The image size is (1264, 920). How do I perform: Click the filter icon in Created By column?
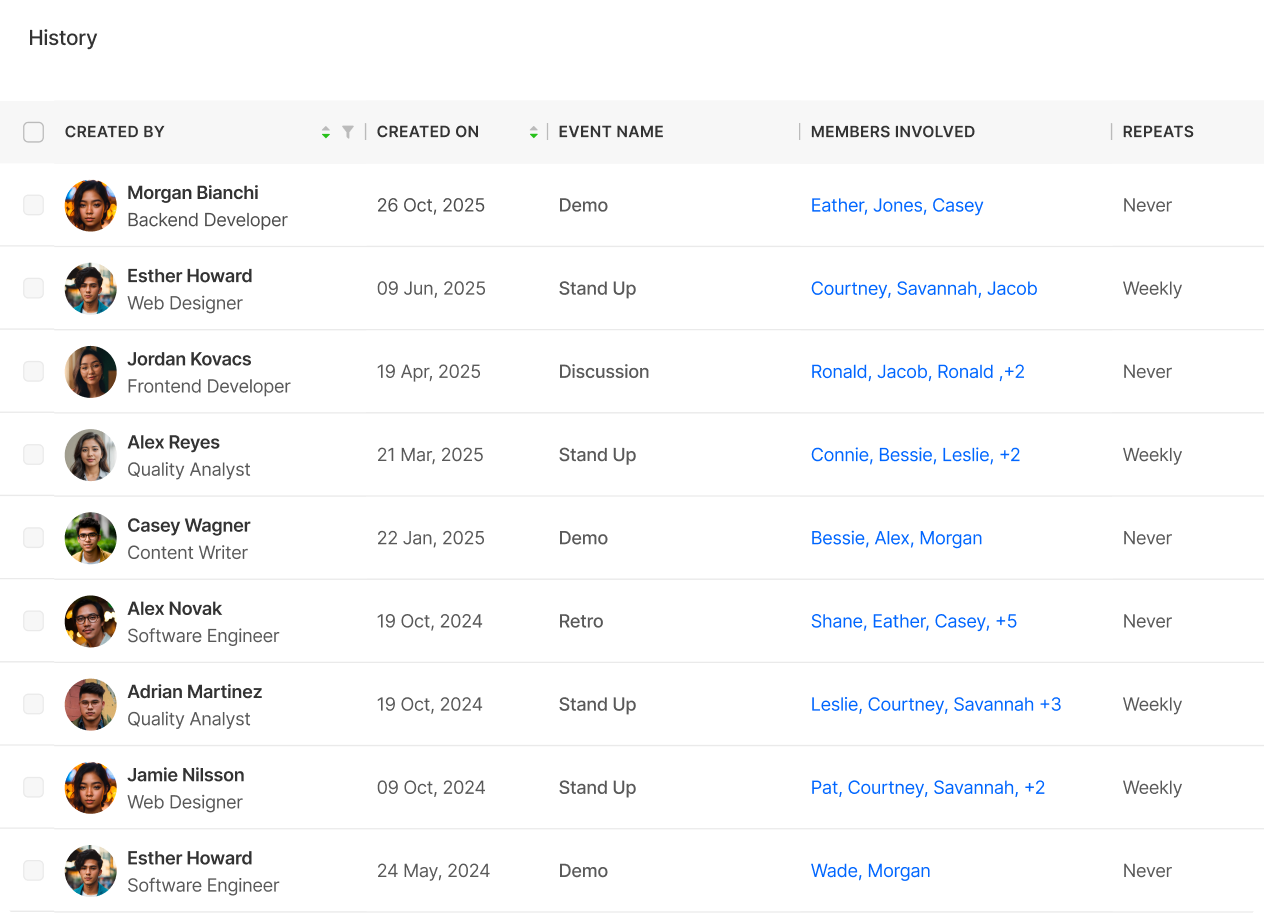(347, 132)
